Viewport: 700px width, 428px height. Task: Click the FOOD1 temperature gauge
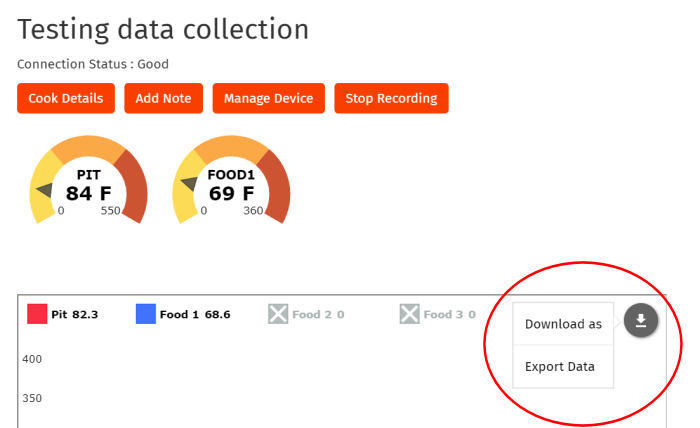pyautogui.click(x=231, y=180)
